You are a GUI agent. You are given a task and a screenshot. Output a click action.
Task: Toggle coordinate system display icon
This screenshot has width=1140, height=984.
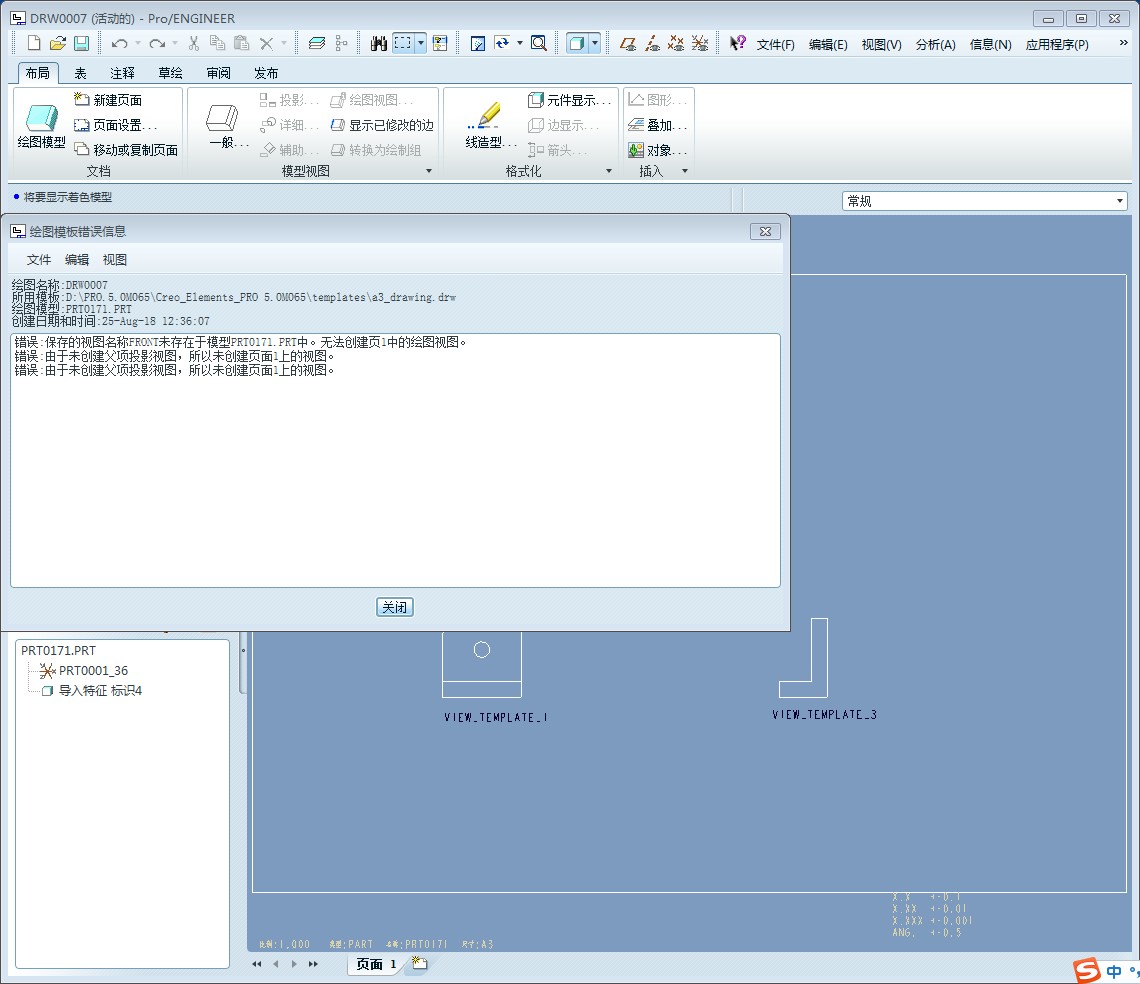point(700,44)
